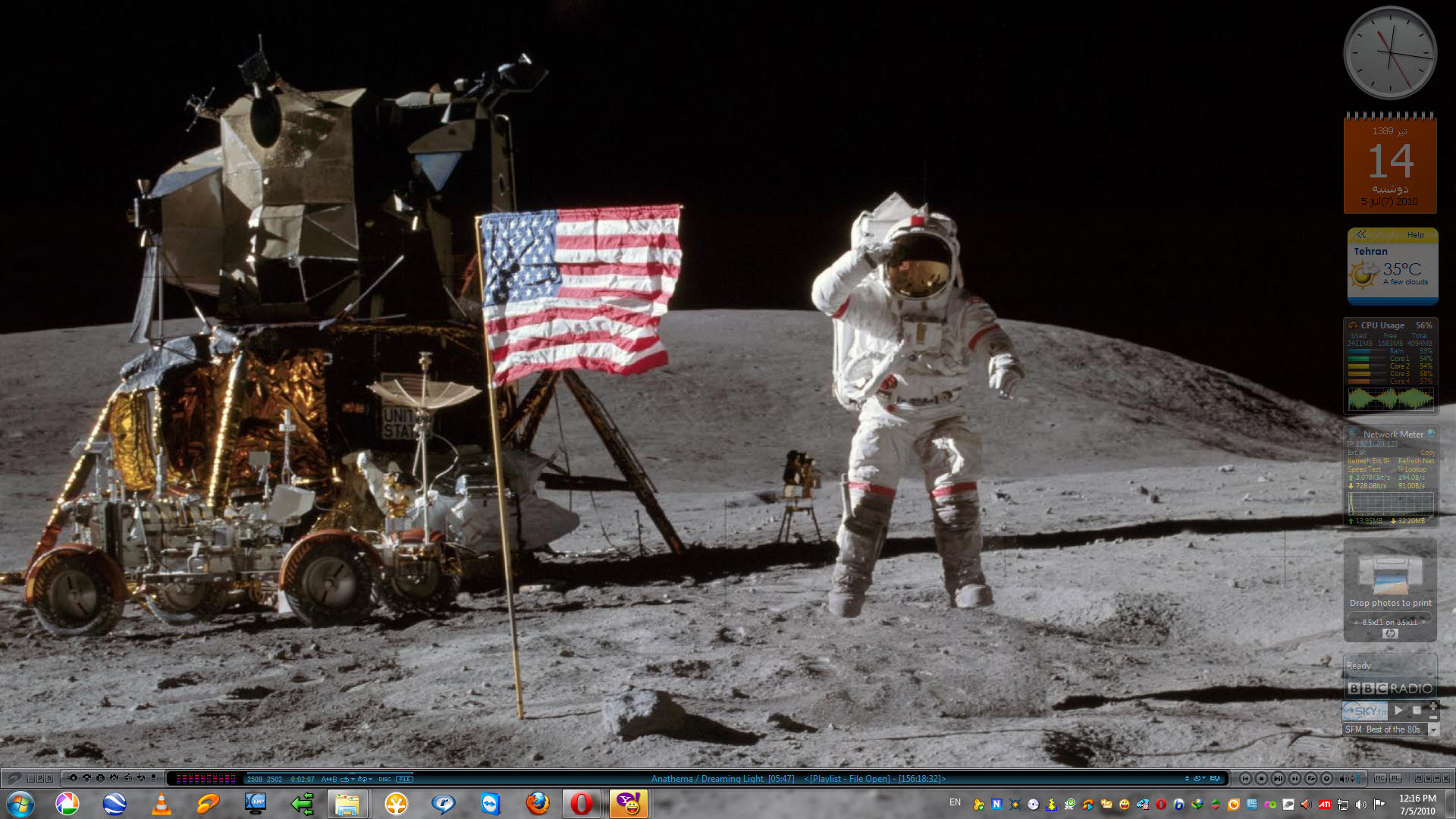Viewport: 1456px width, 819px height.
Task: Click Copy in Network Meter
Action: (1428, 453)
